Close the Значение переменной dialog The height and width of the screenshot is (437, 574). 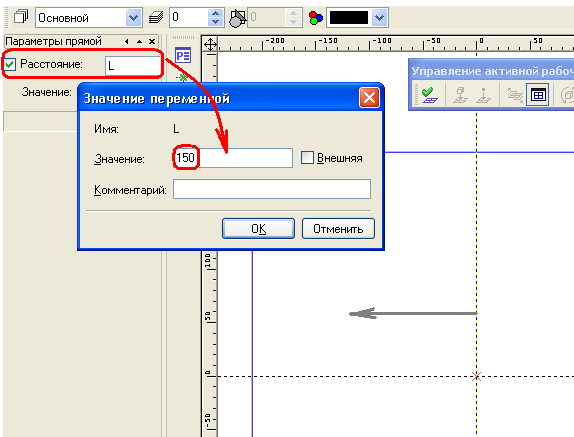click(x=369, y=98)
